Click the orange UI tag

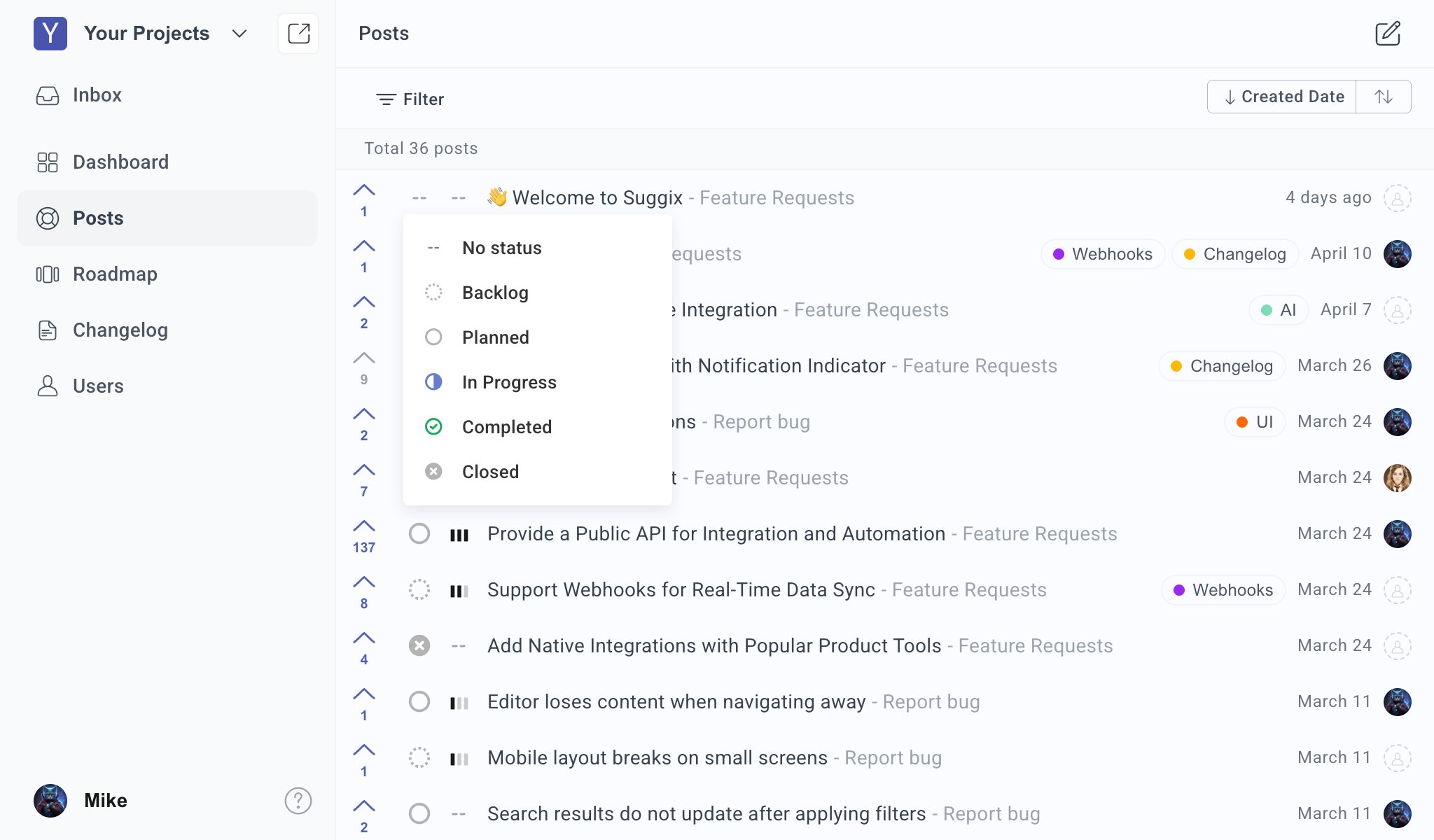point(1255,422)
